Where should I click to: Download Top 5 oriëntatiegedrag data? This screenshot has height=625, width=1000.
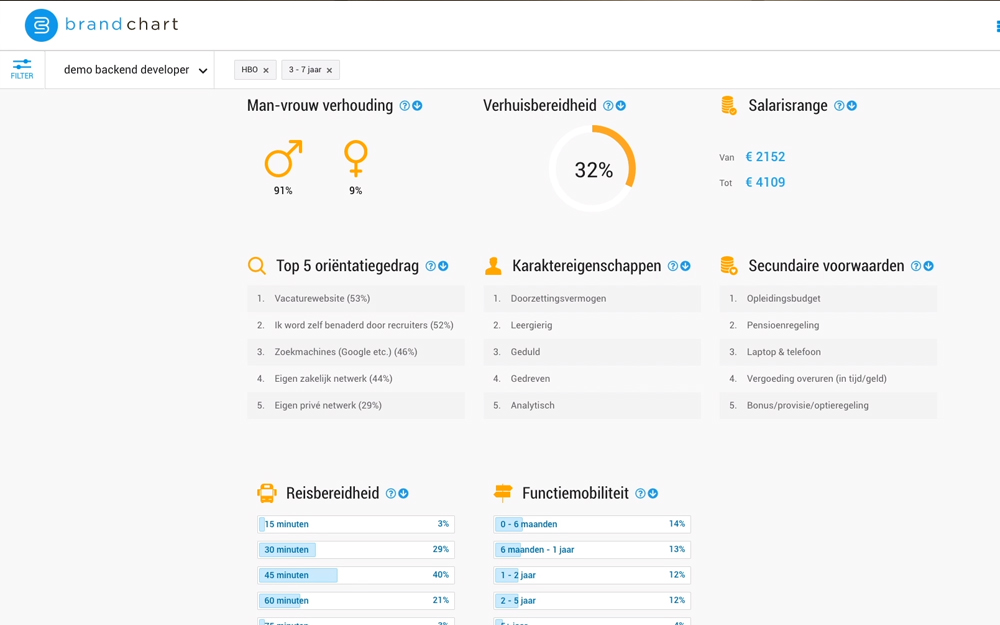(x=443, y=266)
